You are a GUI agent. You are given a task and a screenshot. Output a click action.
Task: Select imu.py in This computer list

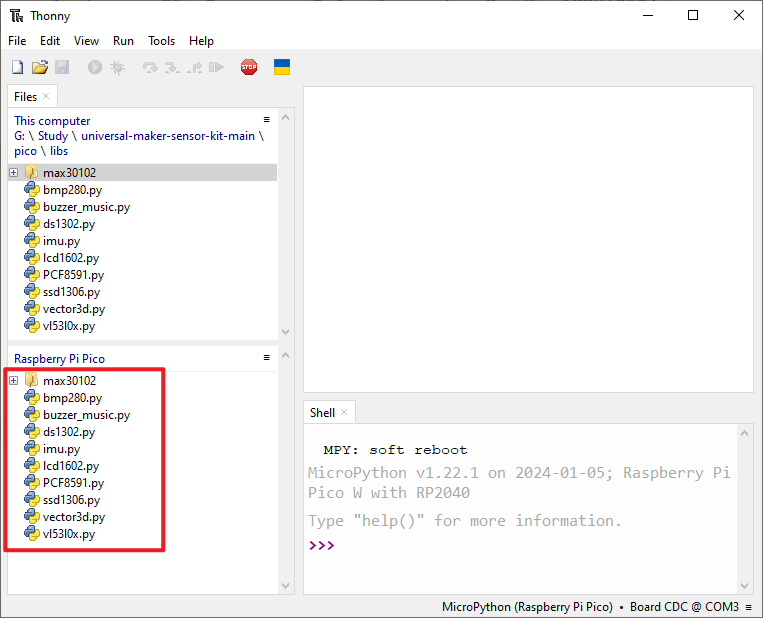(61, 241)
